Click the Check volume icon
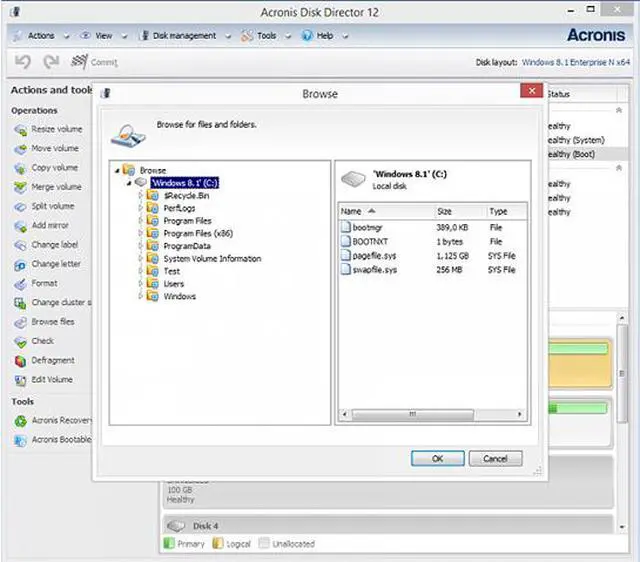Image resolution: width=640 pixels, height=562 pixels. pos(20,341)
